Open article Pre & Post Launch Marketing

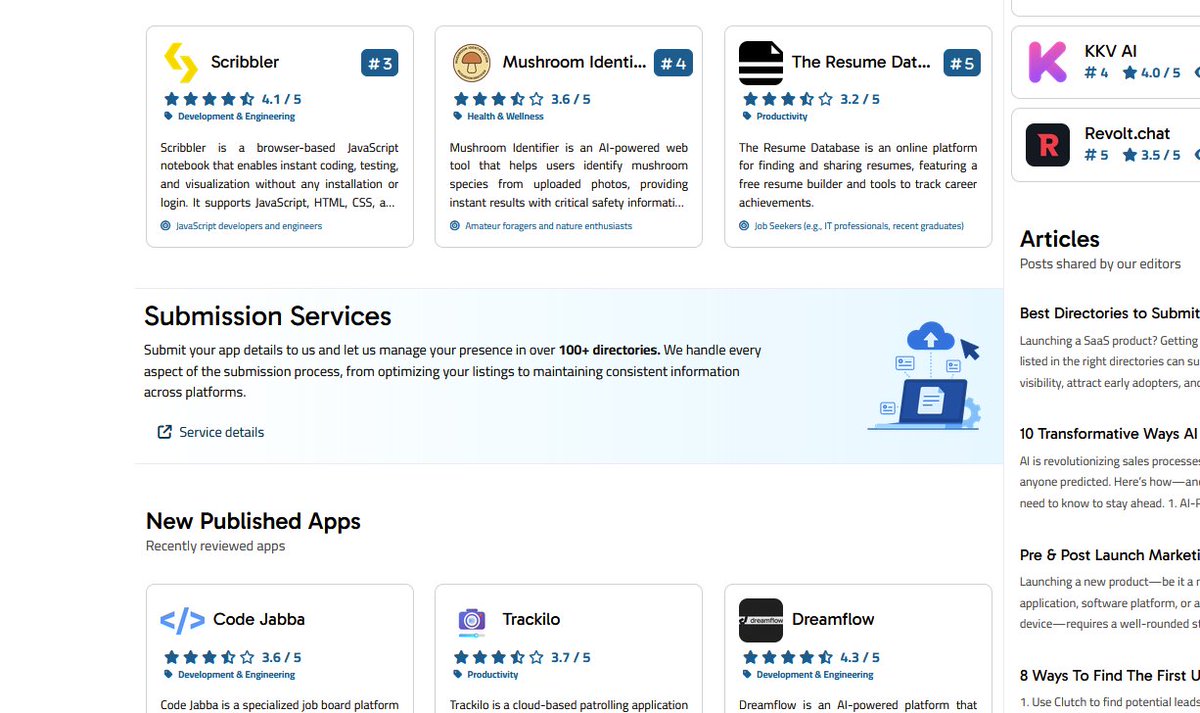point(1109,555)
